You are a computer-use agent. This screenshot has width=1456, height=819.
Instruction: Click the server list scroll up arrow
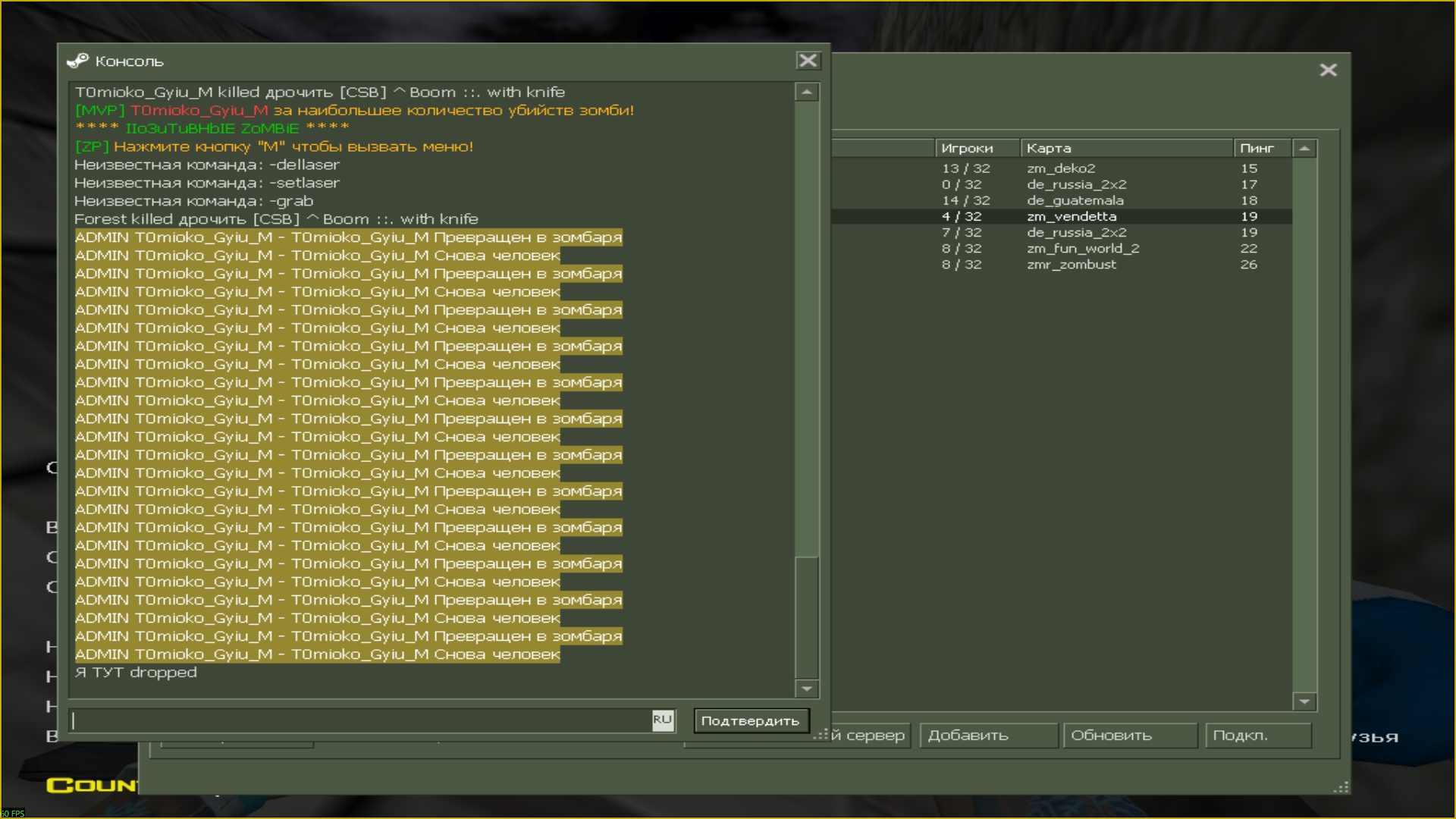(x=1304, y=149)
